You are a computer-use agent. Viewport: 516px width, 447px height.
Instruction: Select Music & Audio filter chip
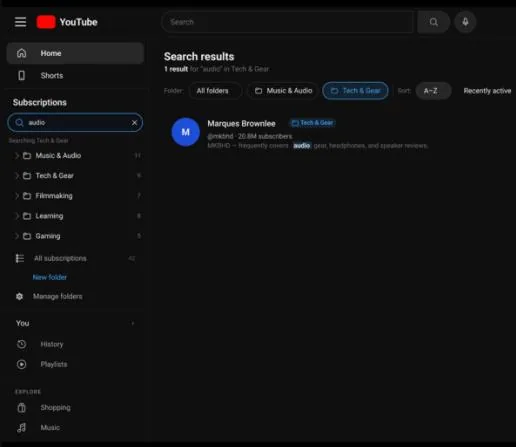tap(283, 91)
